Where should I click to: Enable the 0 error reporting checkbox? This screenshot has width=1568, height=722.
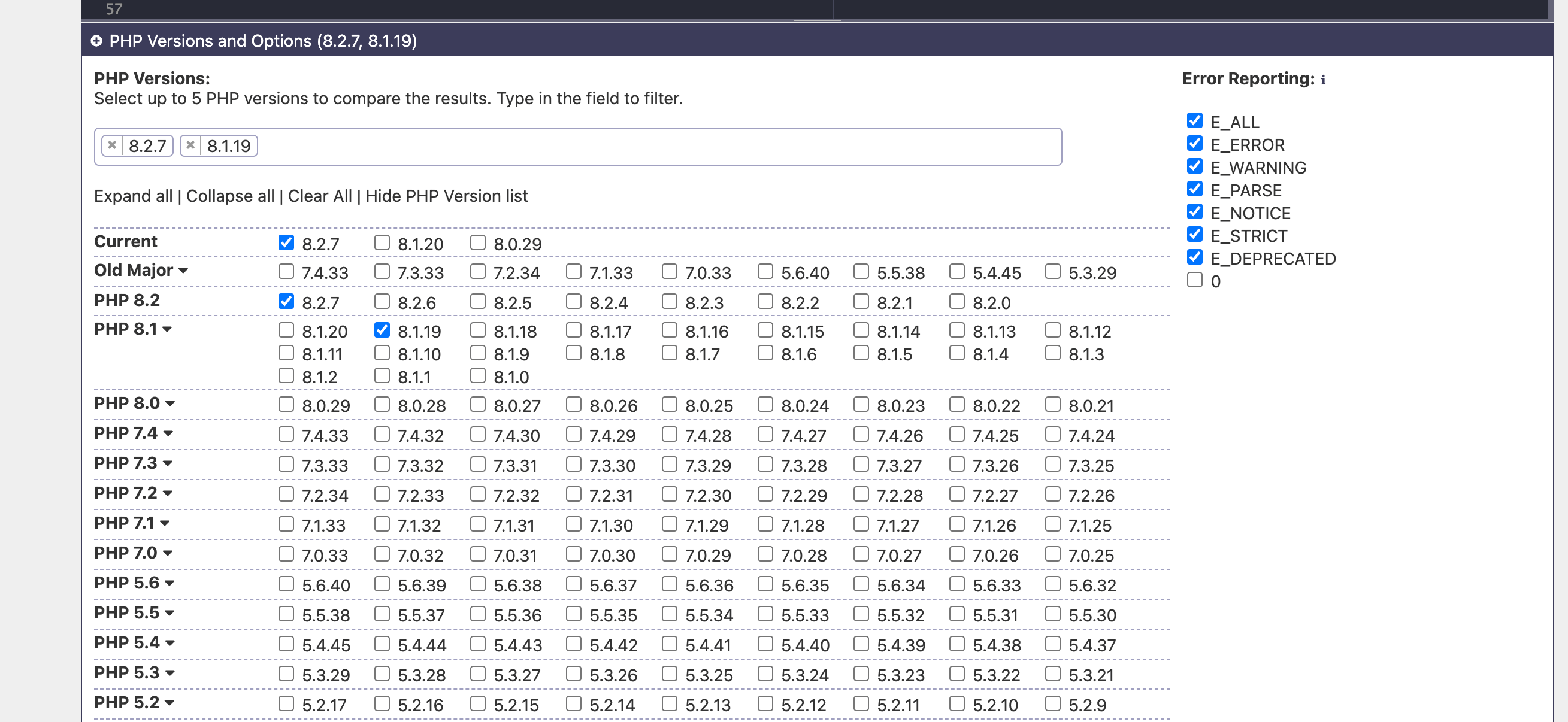pos(1194,280)
